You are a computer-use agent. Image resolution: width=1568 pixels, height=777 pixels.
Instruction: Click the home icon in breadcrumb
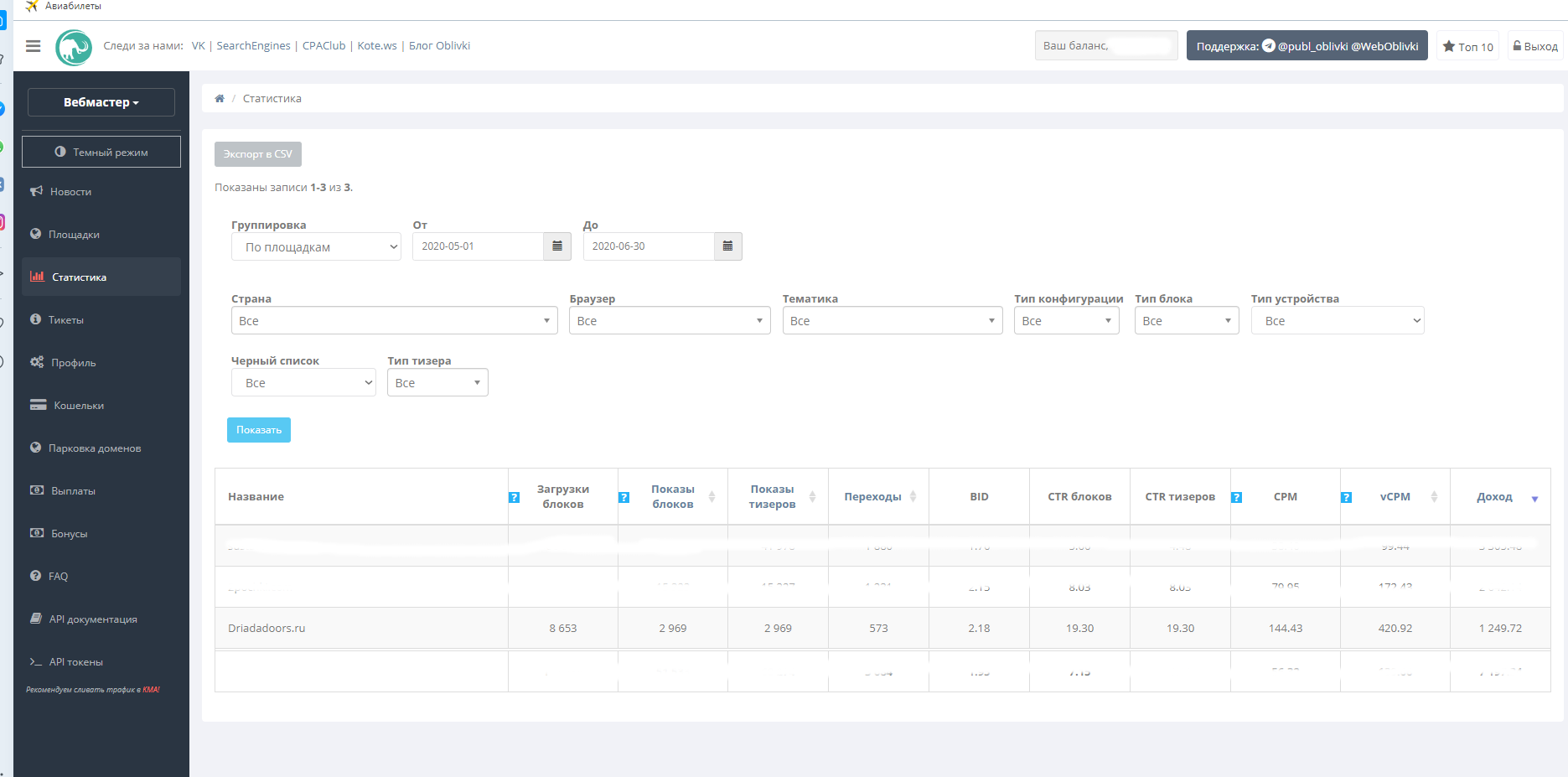click(x=220, y=99)
